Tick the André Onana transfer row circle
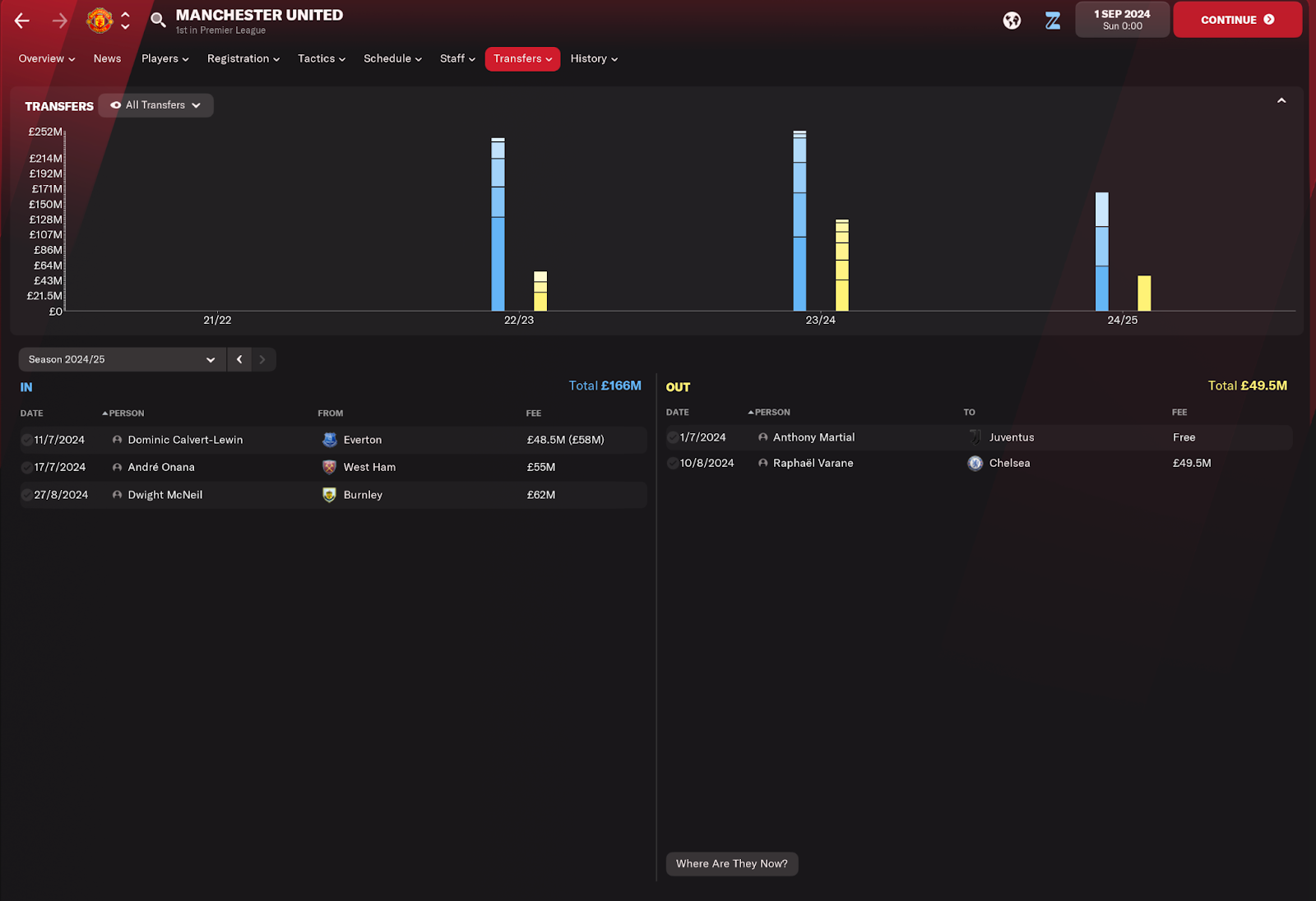The height and width of the screenshot is (901, 1316). coord(27,467)
